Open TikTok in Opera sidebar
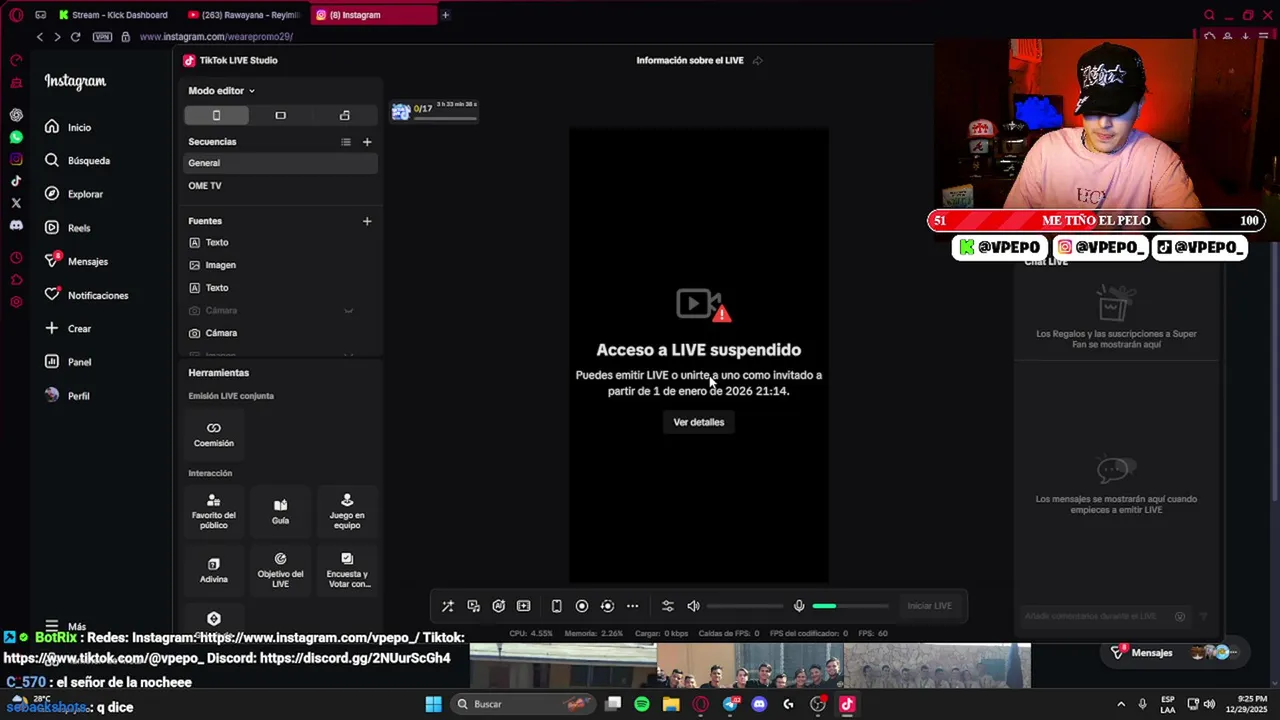Screen dimensions: 1280x720 point(16,181)
